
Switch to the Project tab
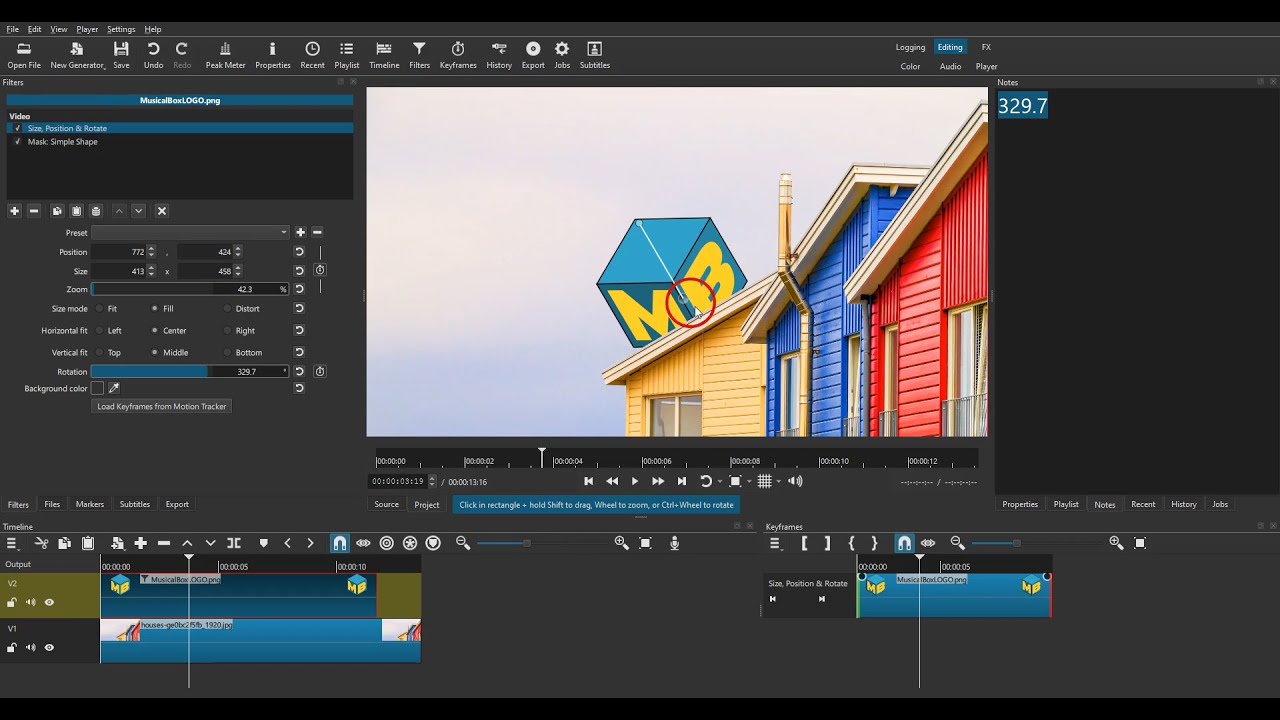click(x=427, y=505)
